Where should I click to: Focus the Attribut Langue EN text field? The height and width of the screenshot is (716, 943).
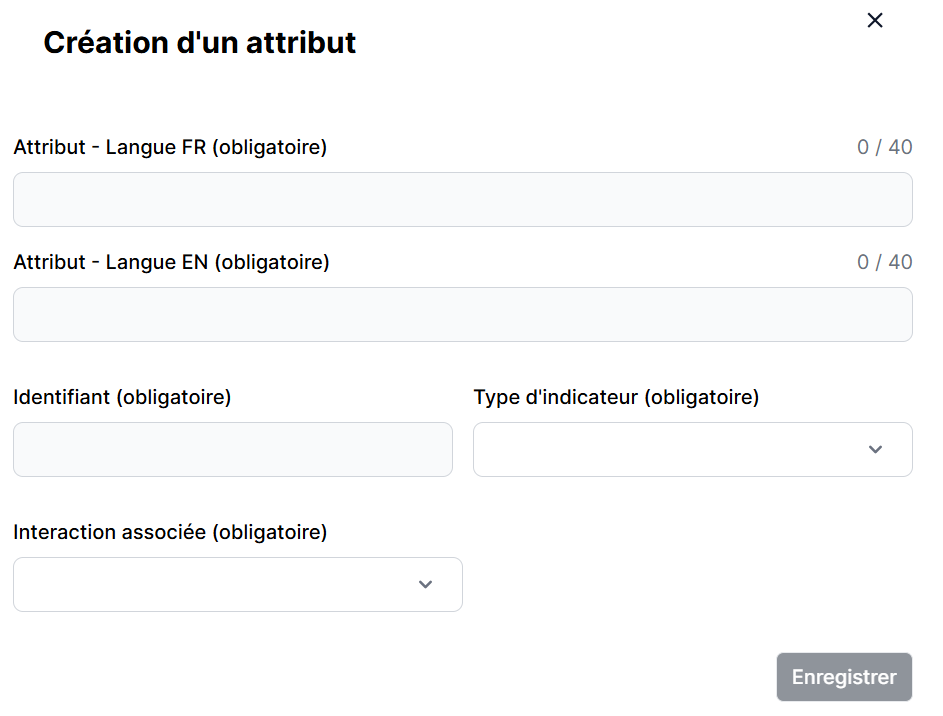pos(462,314)
